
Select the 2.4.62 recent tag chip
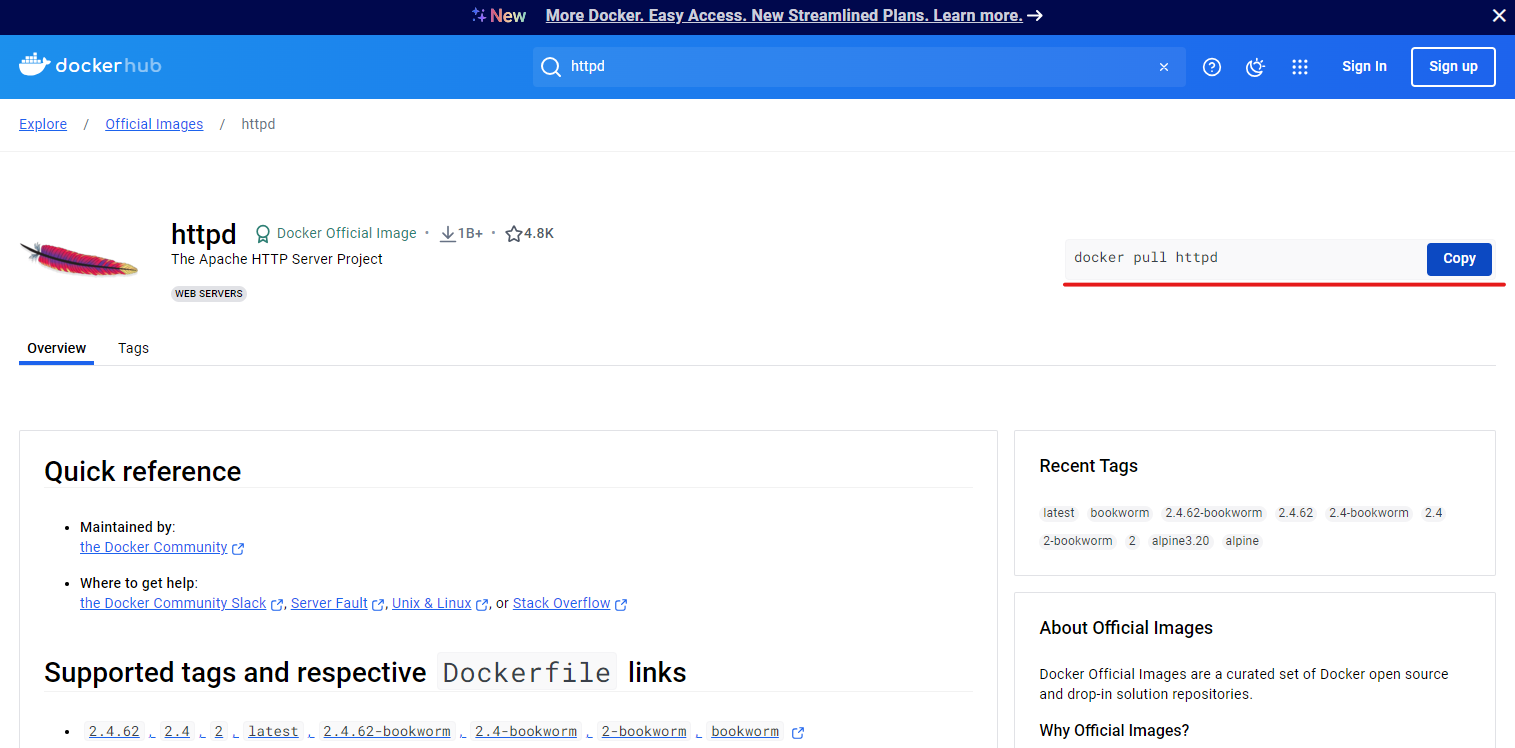(x=1296, y=513)
